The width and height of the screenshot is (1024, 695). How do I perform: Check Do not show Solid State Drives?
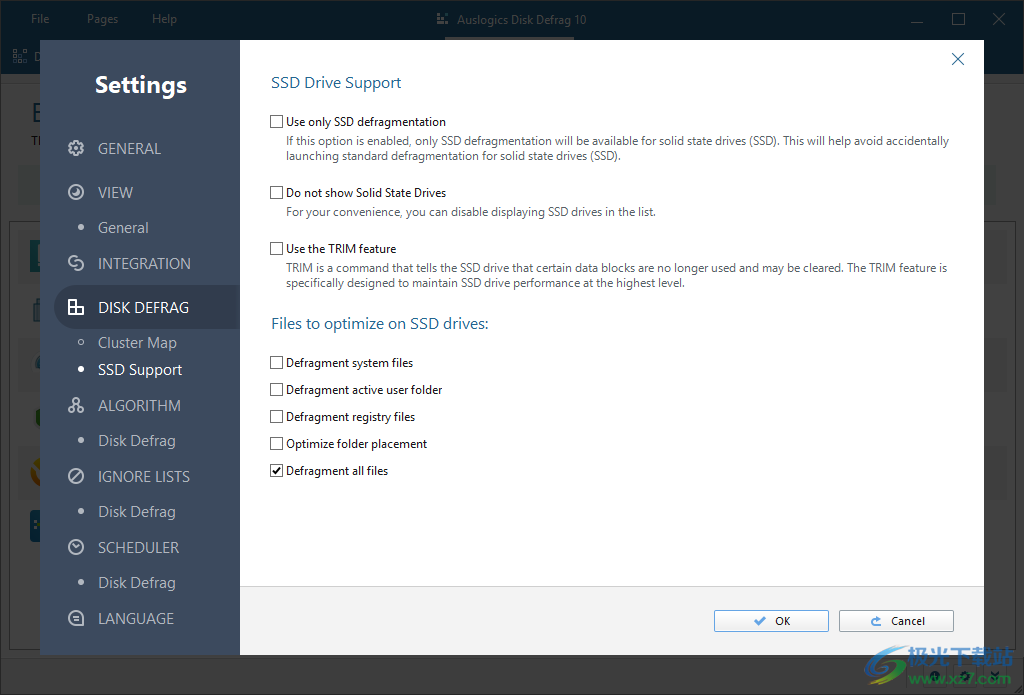coord(276,193)
